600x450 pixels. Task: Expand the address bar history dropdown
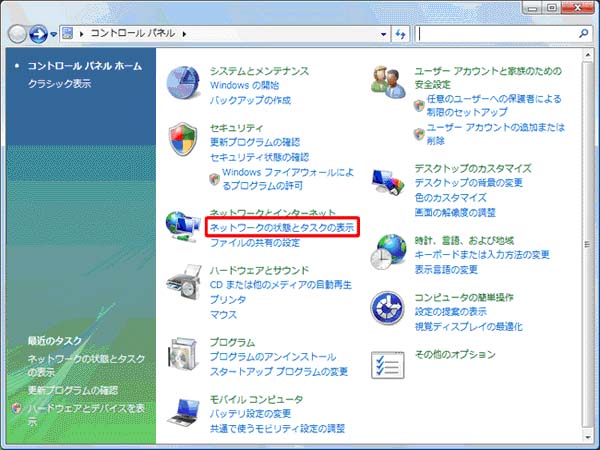coord(383,34)
